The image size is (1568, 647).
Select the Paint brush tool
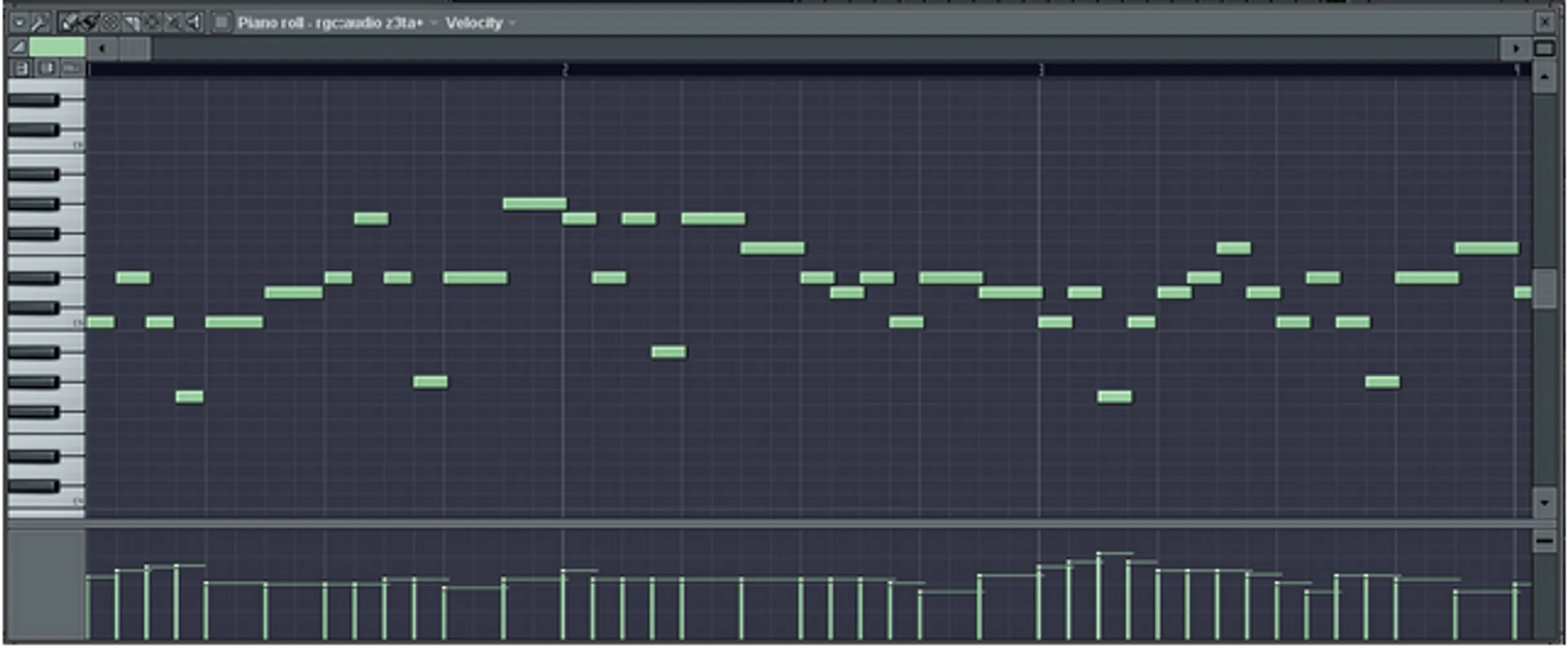89,22
